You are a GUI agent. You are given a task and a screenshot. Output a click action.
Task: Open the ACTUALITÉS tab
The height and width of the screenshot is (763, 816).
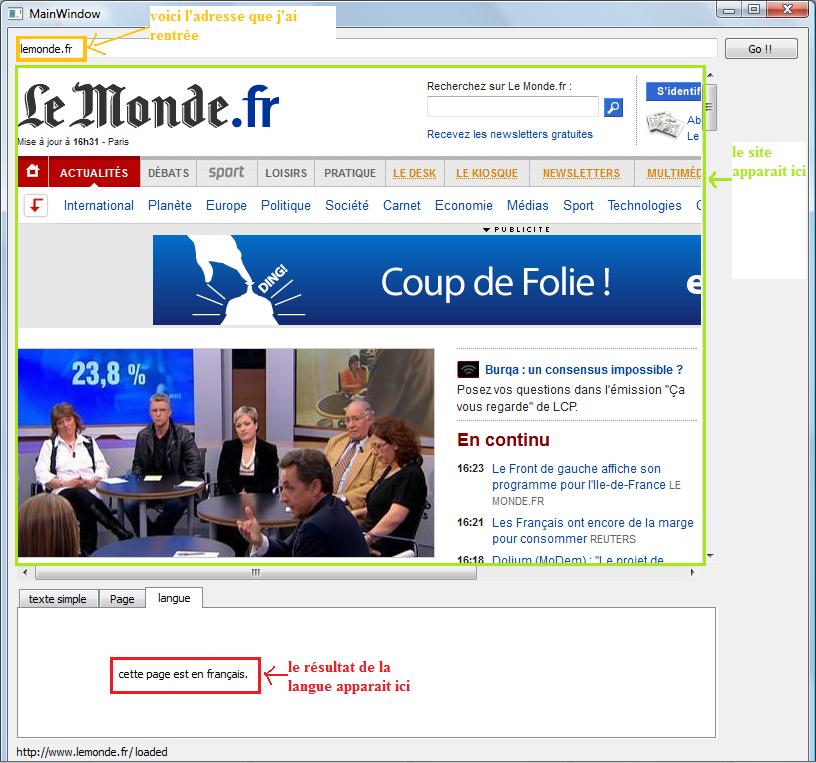pyautogui.click(x=94, y=172)
